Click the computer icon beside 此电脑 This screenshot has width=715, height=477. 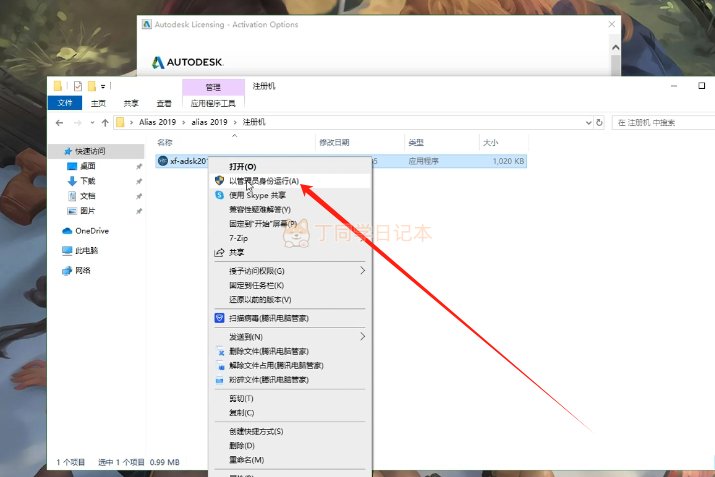pos(67,250)
